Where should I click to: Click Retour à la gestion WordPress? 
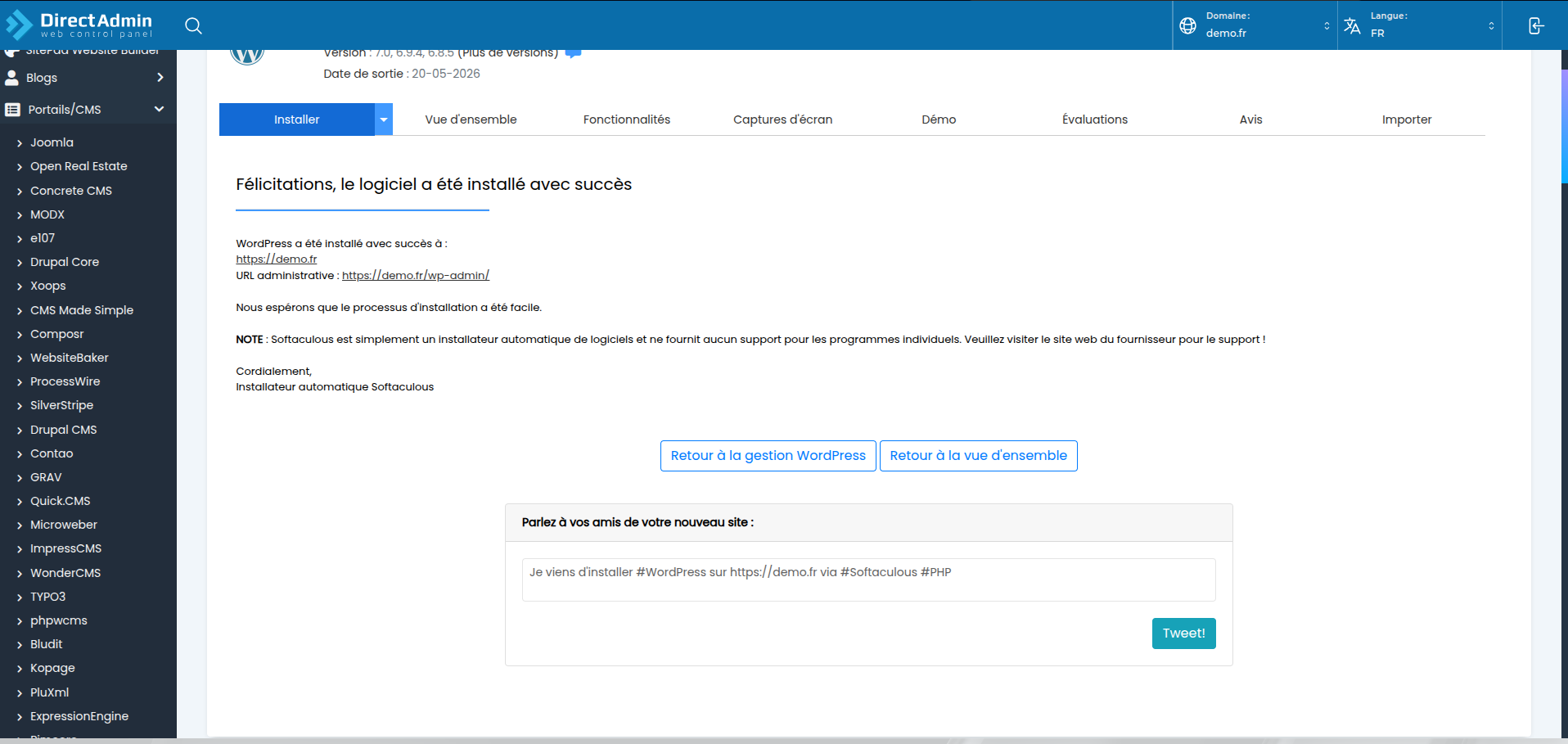[x=768, y=456]
